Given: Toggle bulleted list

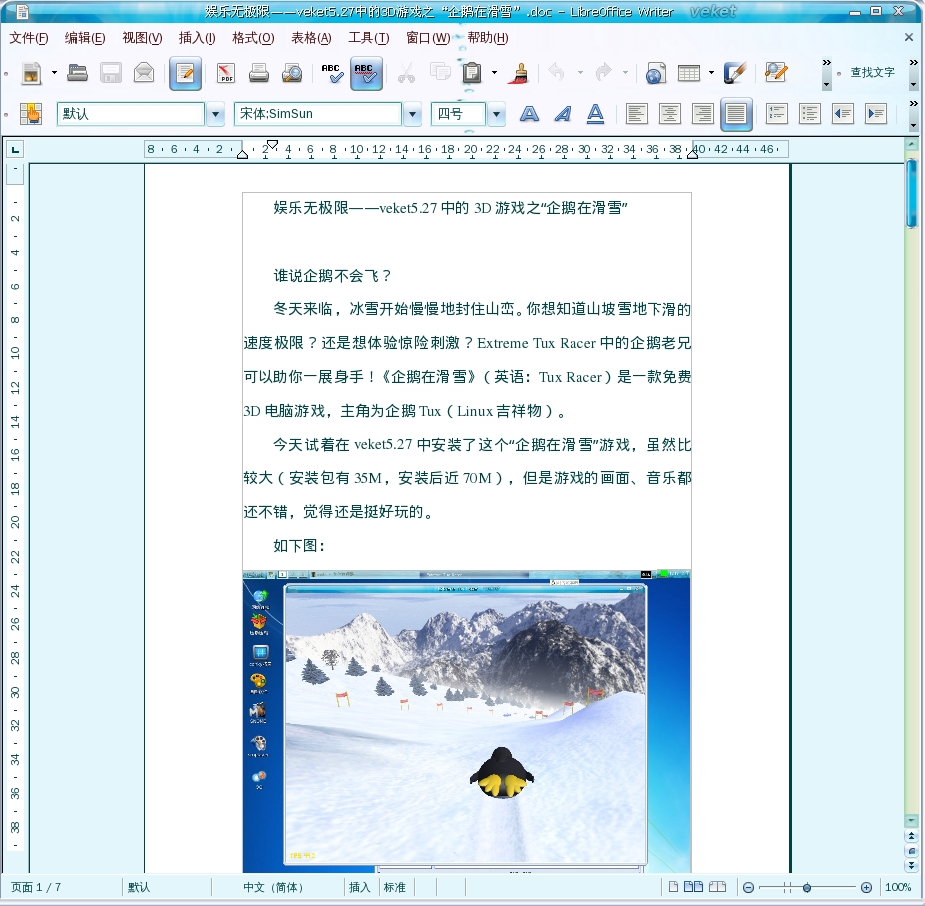Looking at the screenshot, I should pyautogui.click(x=809, y=114).
